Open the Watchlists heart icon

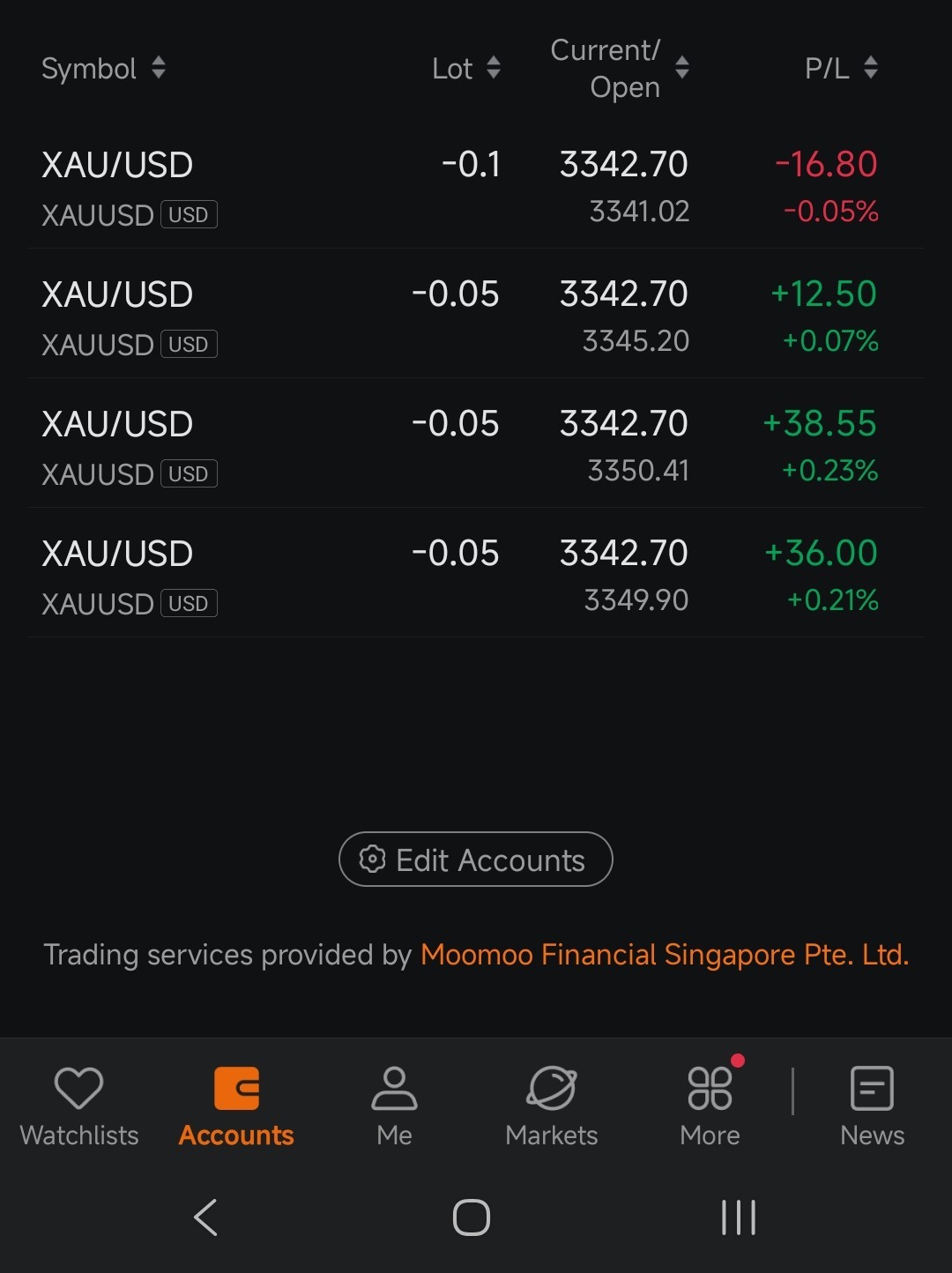pyautogui.click(x=79, y=1089)
